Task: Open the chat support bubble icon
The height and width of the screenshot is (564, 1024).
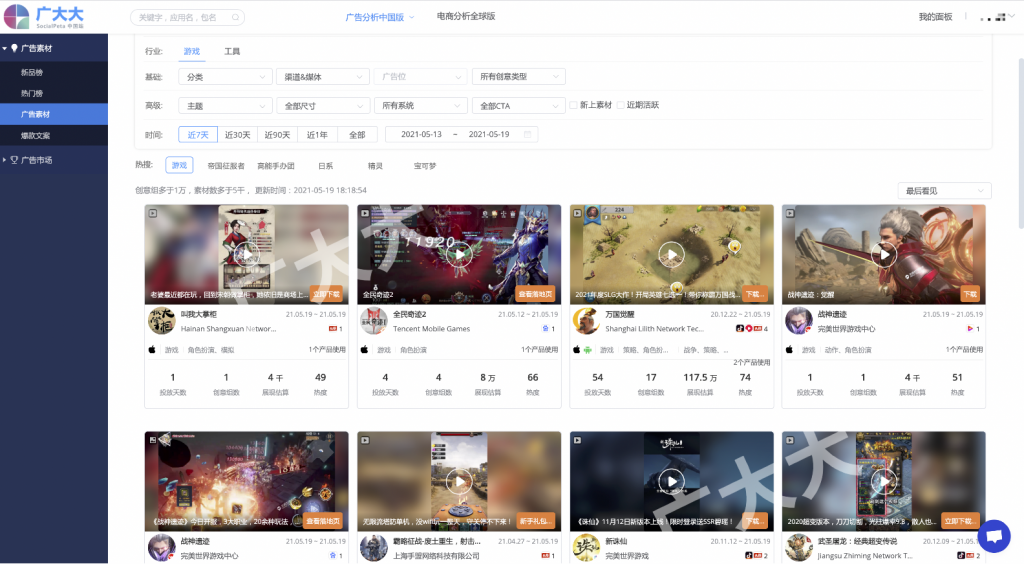Action: [994, 536]
